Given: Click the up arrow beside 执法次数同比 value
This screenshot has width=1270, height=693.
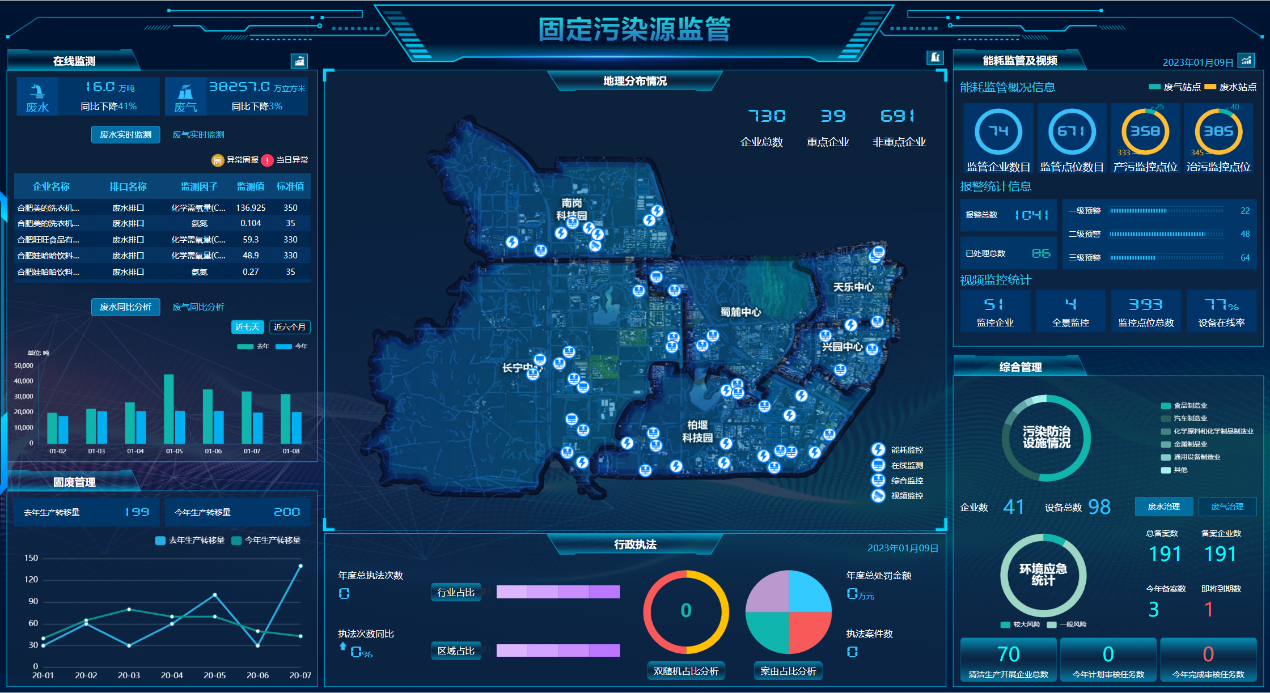Looking at the screenshot, I should (342, 648).
